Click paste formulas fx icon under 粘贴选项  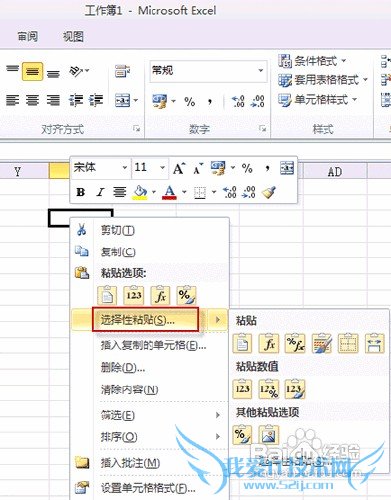[x=160, y=295]
